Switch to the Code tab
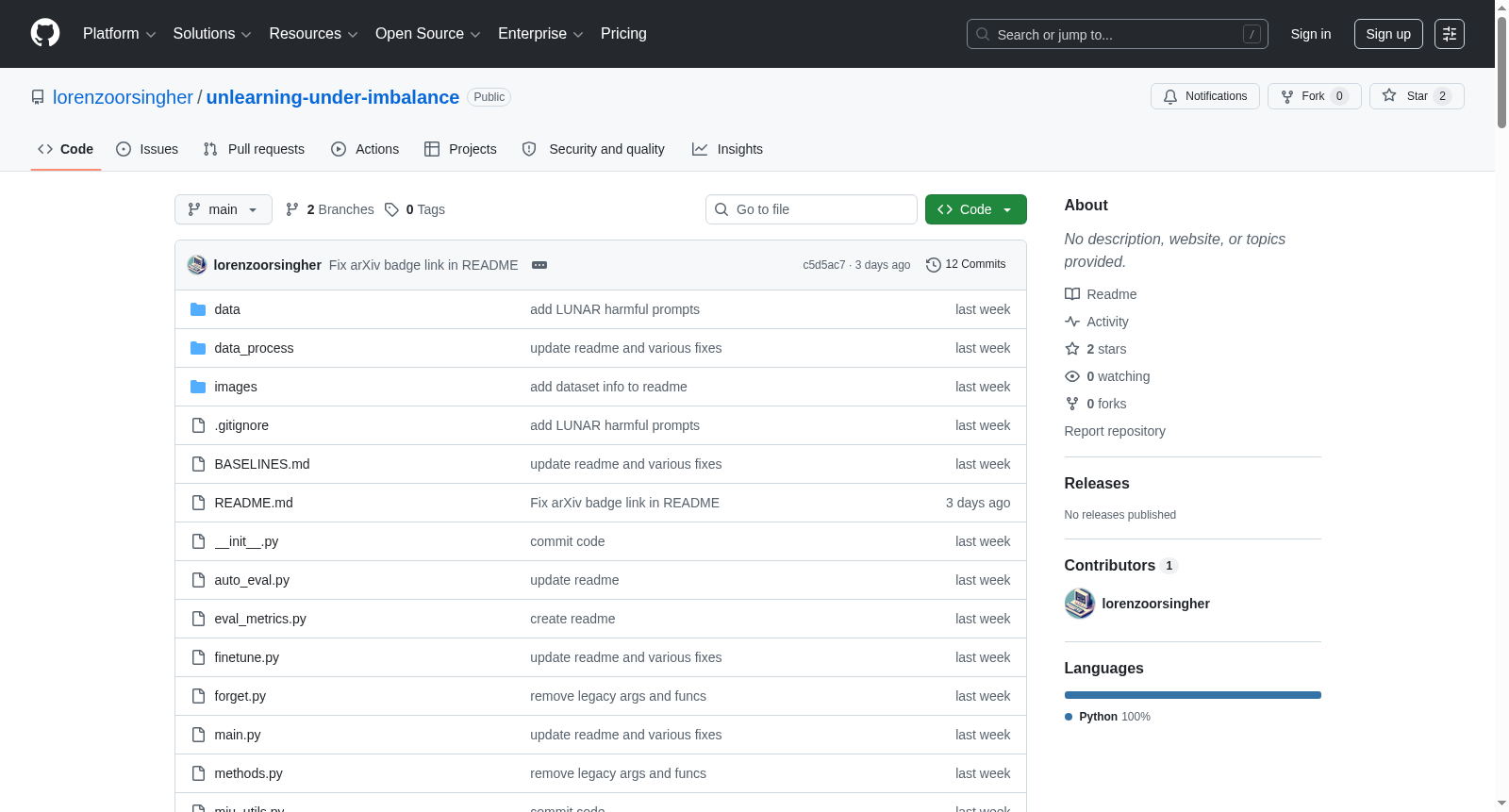The height and width of the screenshot is (812, 1509). 66,149
